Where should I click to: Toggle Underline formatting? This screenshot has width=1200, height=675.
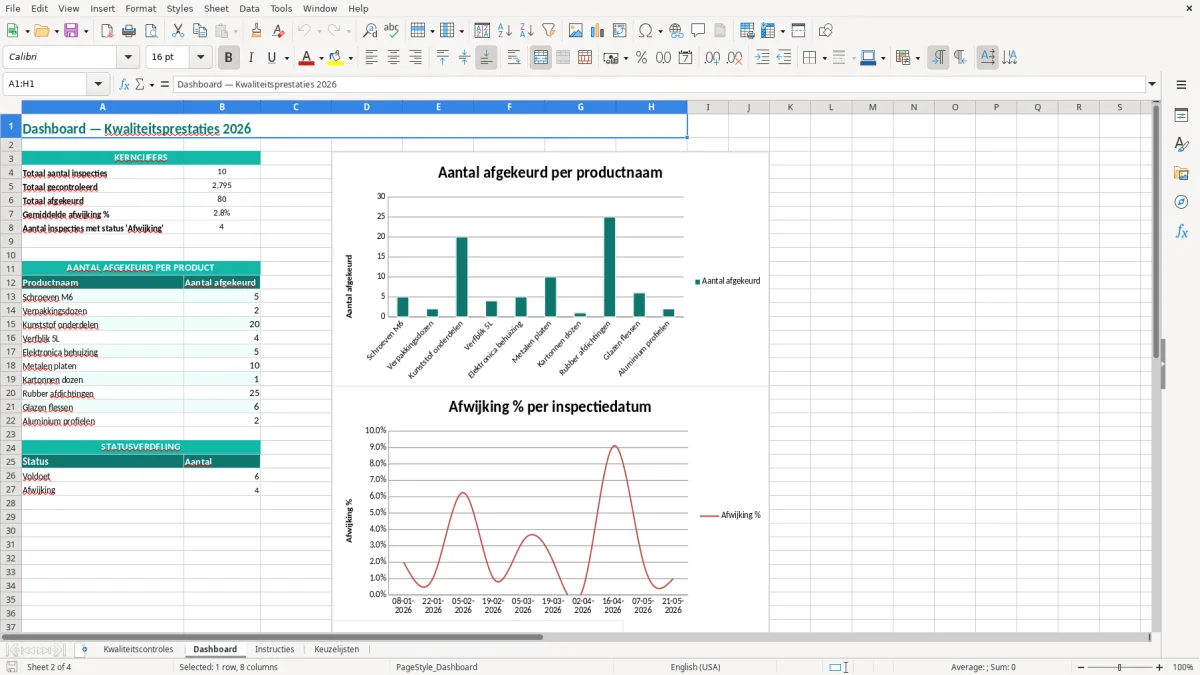click(x=271, y=58)
